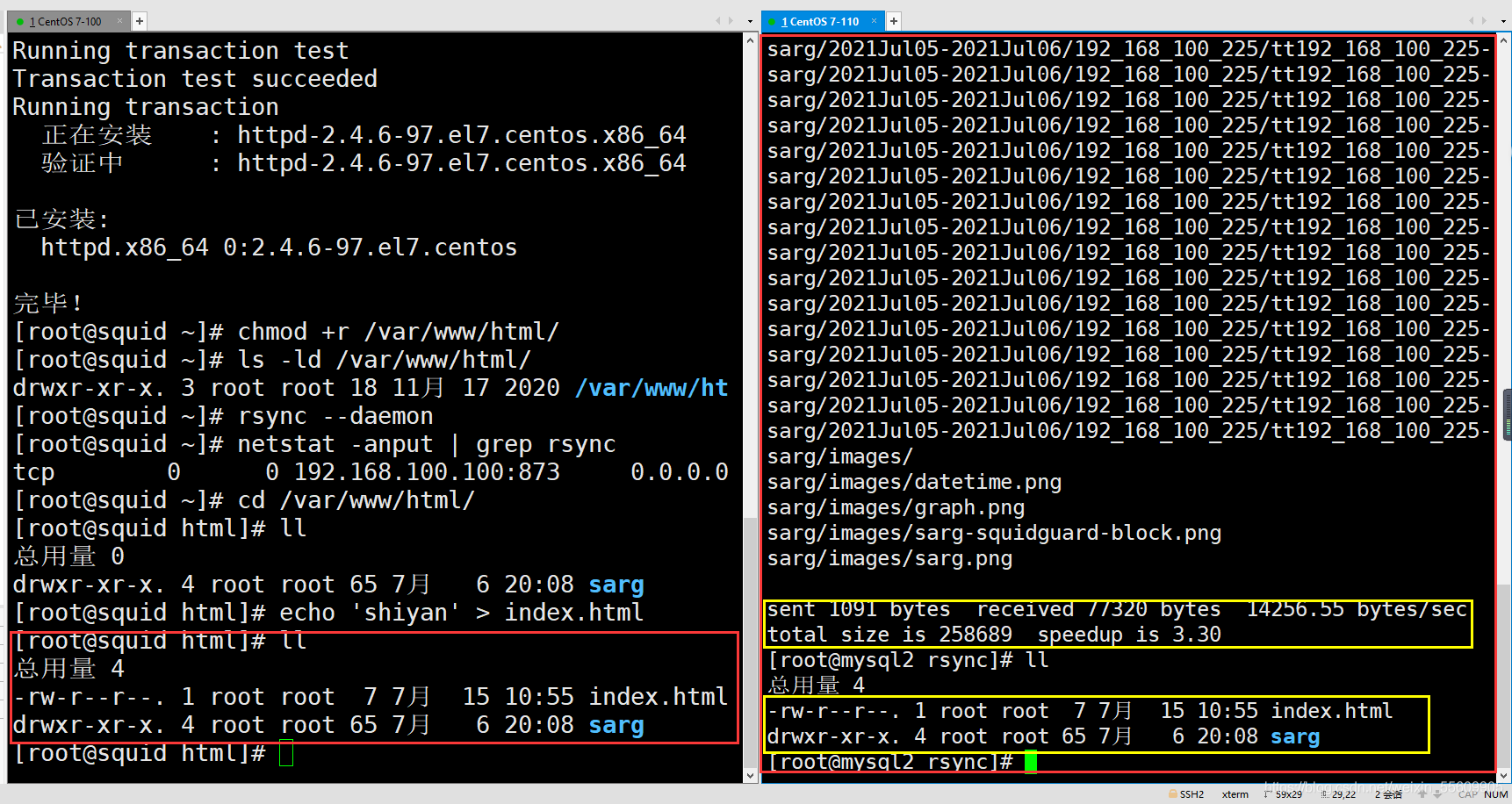Open the right pane tab list dropdown

click(x=1503, y=21)
